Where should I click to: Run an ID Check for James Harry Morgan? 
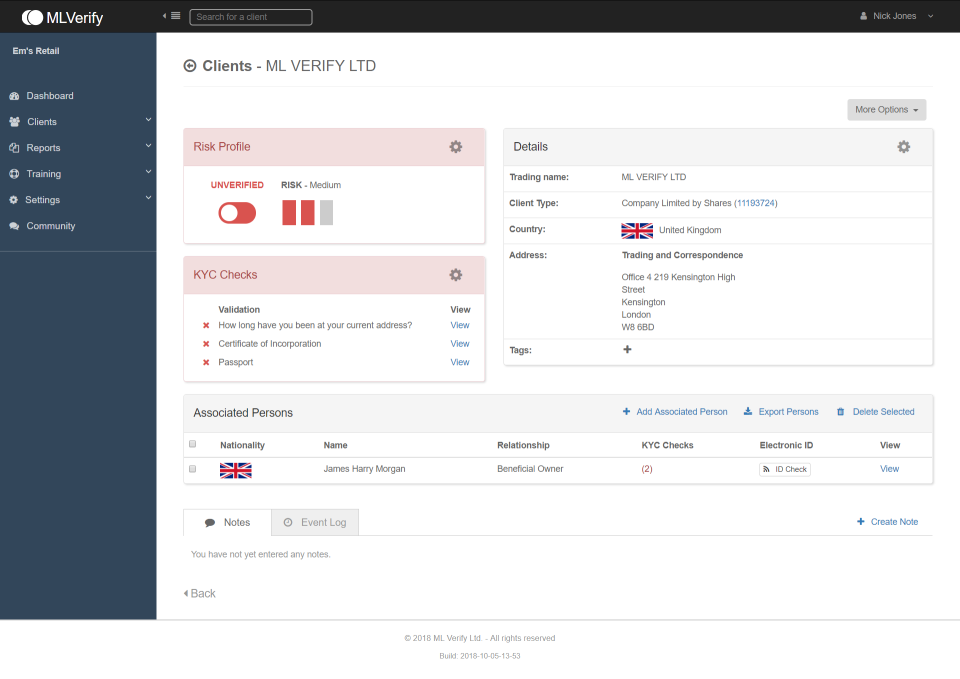(x=784, y=468)
